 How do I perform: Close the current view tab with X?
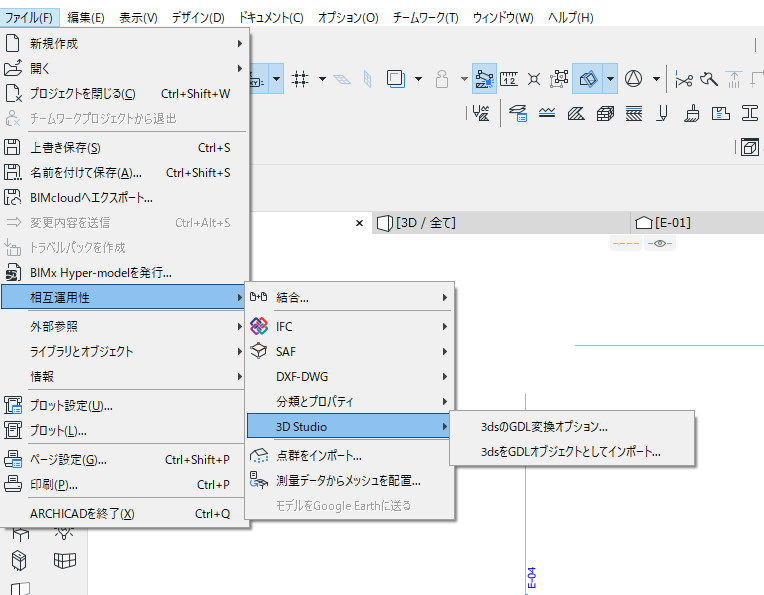tap(360, 223)
